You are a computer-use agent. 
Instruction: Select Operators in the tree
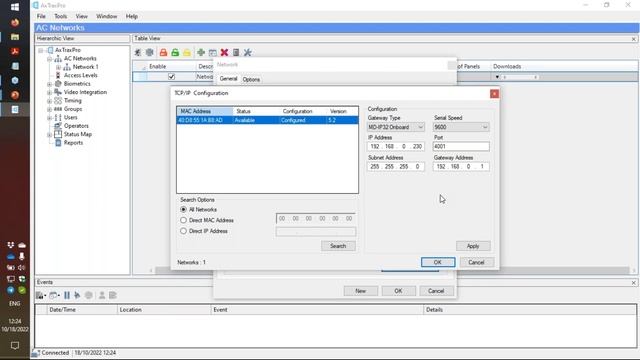pos(76,126)
